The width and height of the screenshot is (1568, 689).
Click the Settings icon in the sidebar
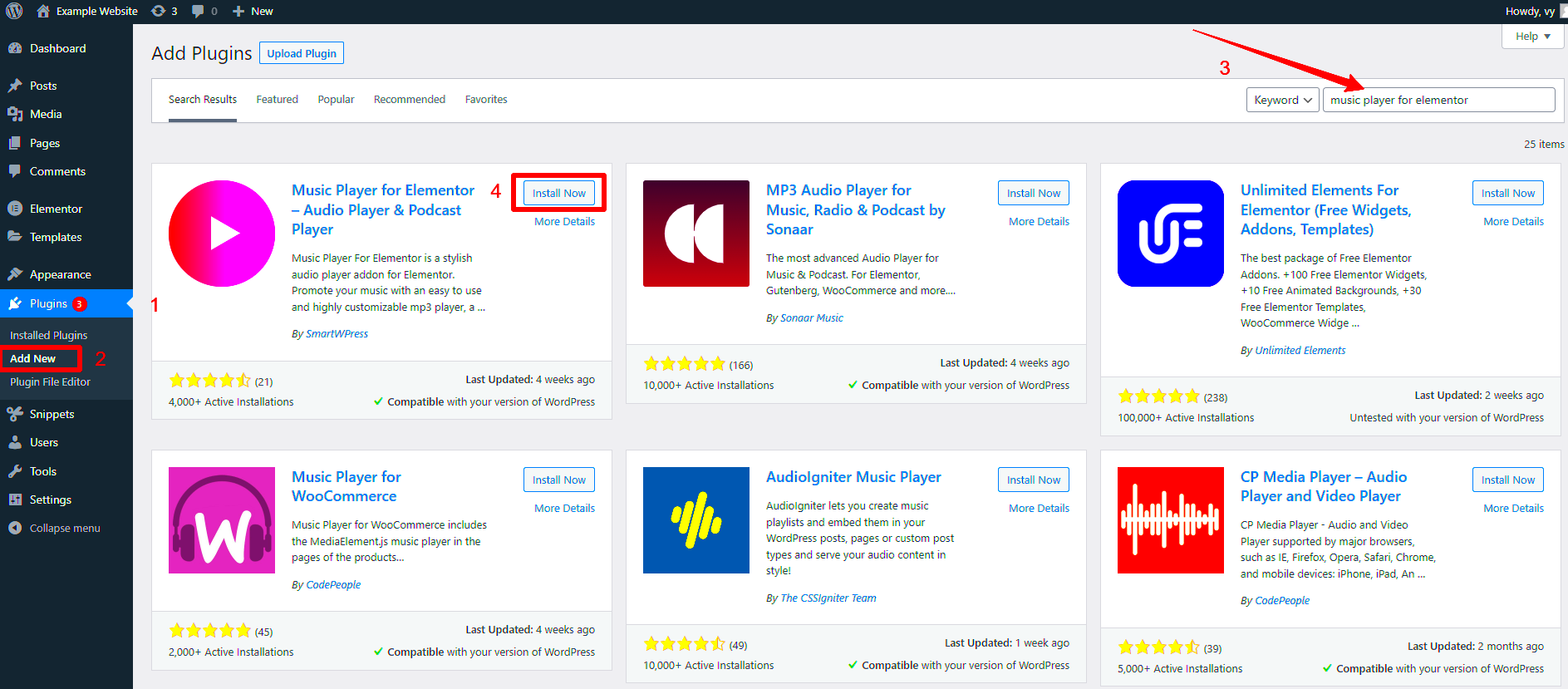click(x=15, y=500)
